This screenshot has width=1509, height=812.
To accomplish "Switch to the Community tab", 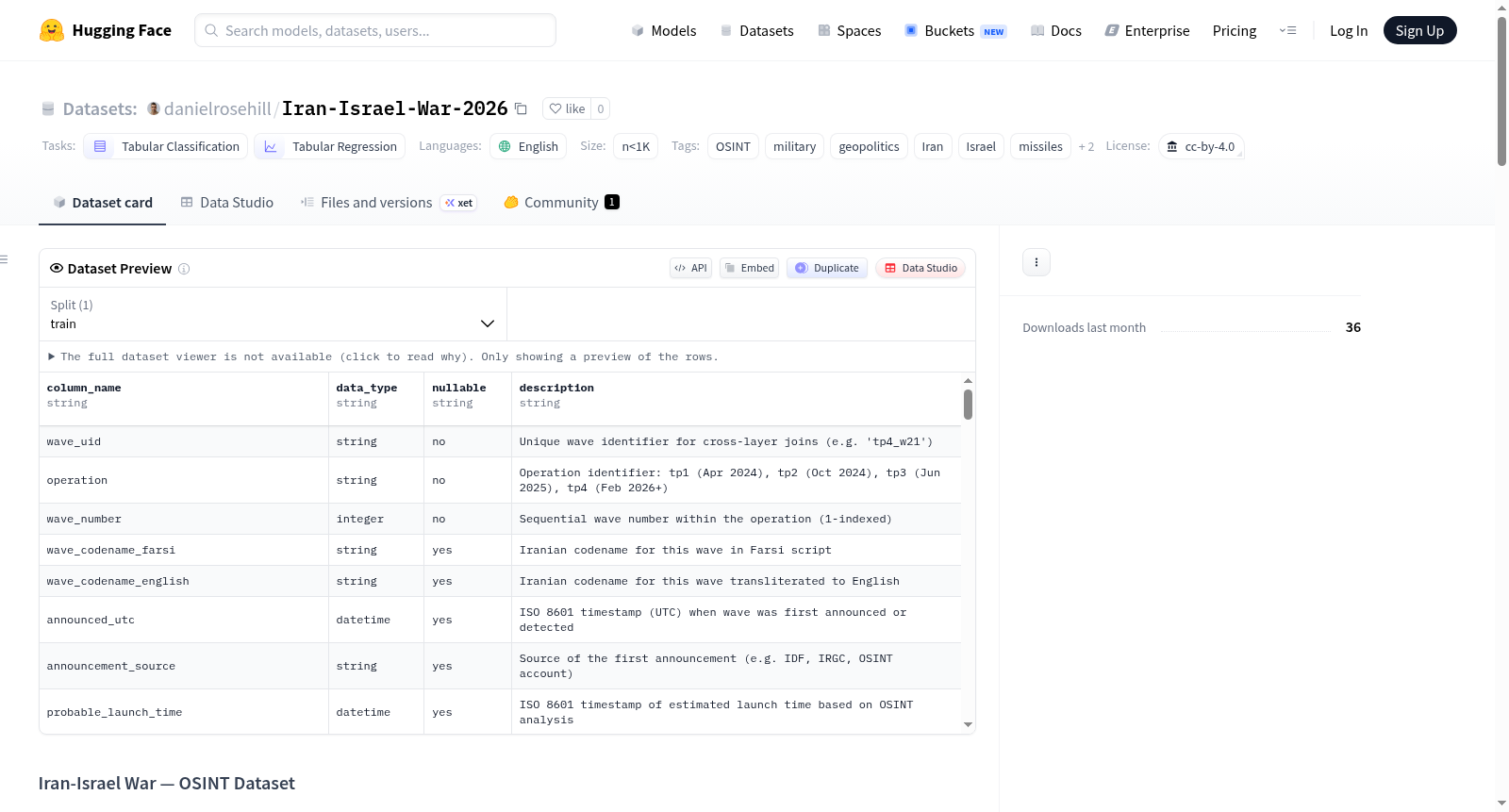I will coord(561,202).
